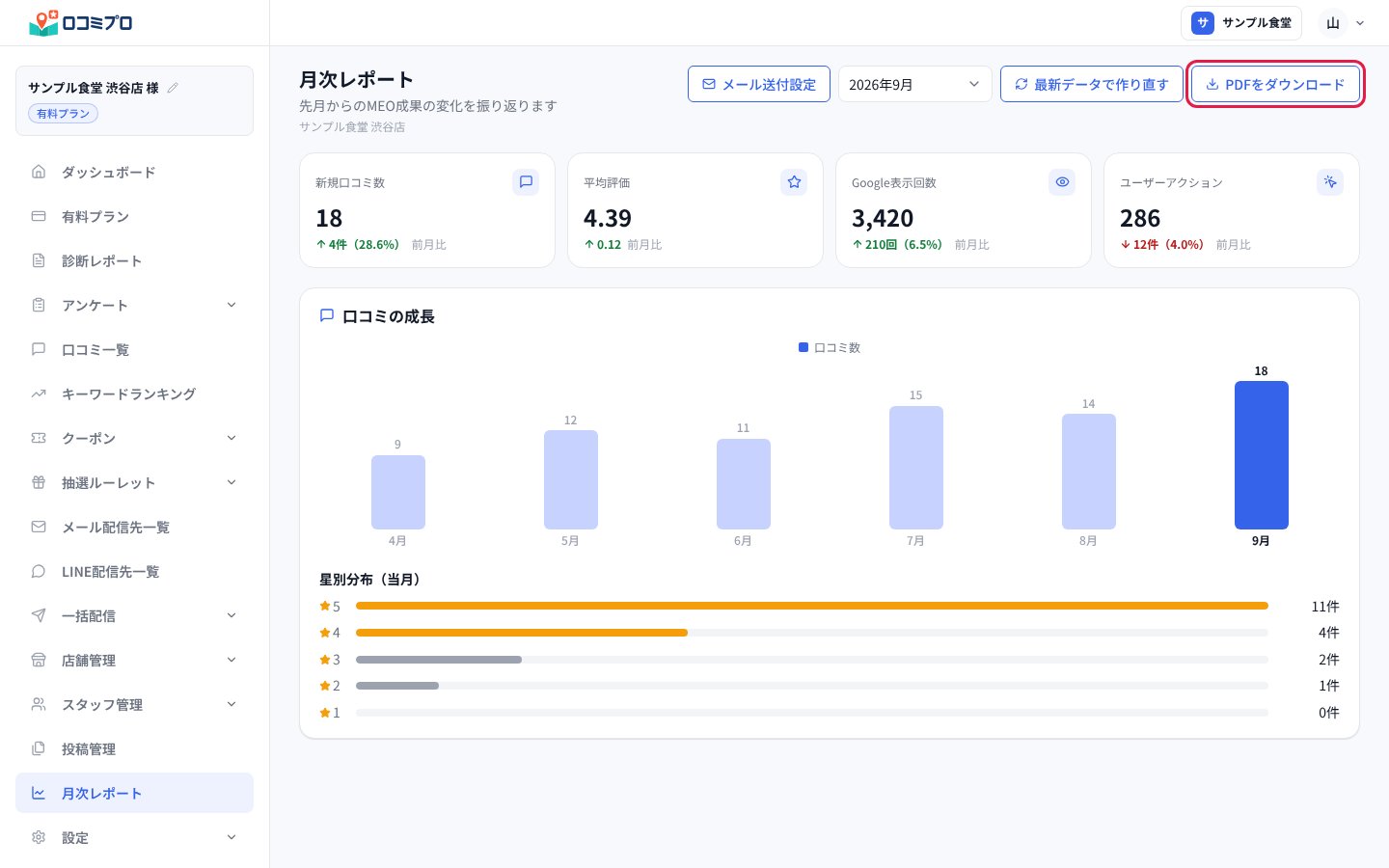Open 投稿管理 from the sidebar
Screen dimensions: 1389x868
click(x=134, y=748)
